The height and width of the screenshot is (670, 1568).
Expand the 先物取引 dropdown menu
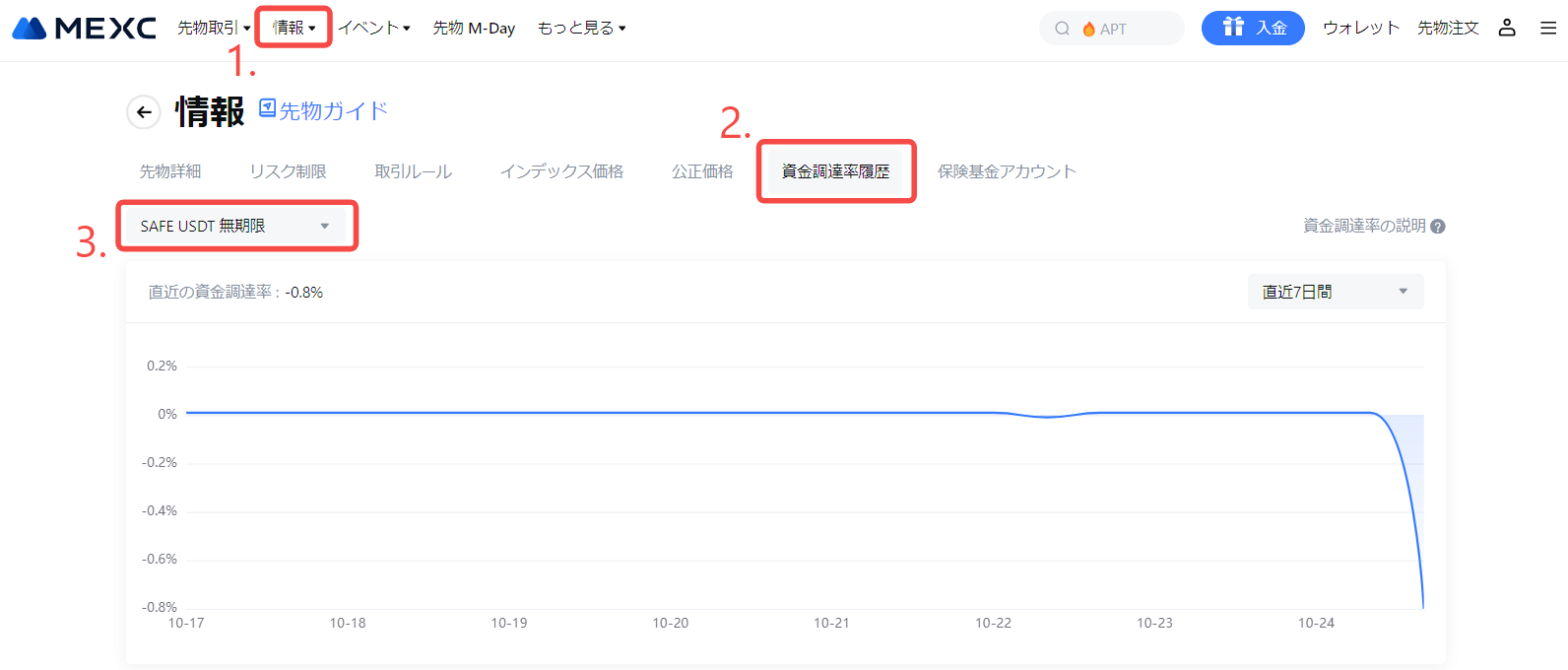tap(214, 28)
